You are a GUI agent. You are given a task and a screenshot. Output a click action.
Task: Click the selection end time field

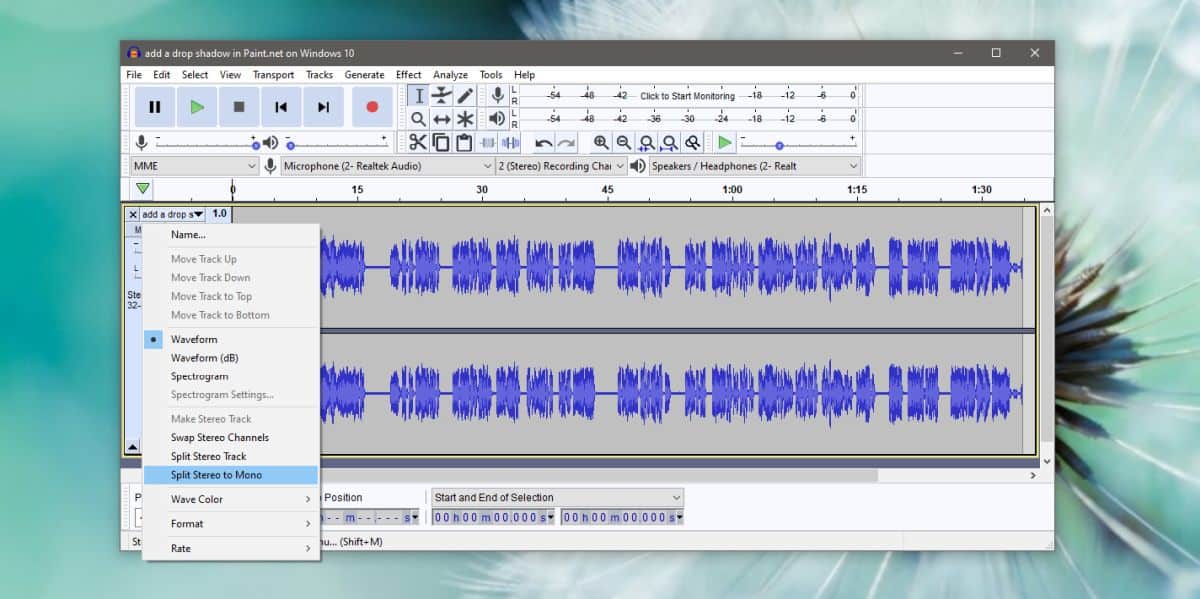pos(622,517)
